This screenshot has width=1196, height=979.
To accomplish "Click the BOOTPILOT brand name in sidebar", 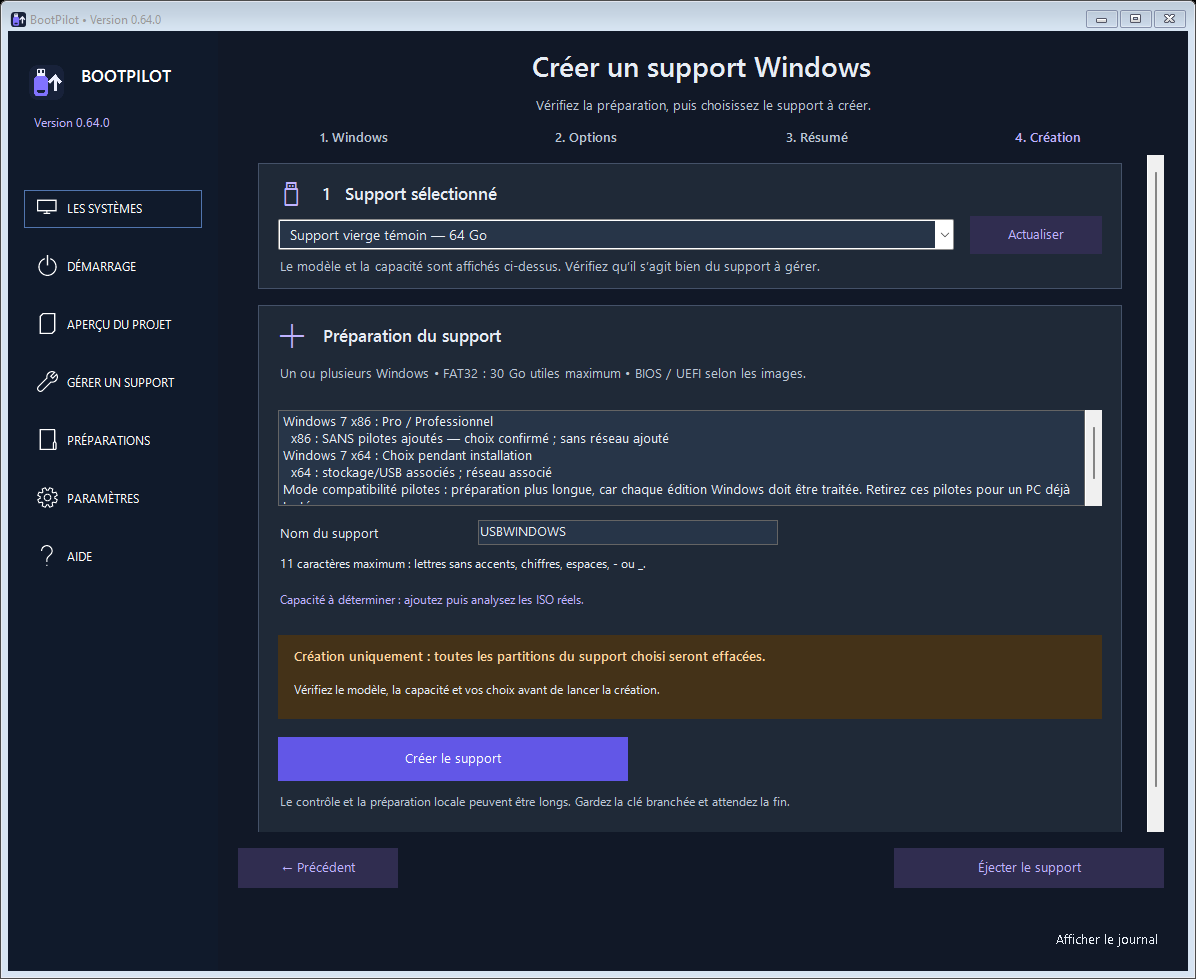I will (126, 76).
